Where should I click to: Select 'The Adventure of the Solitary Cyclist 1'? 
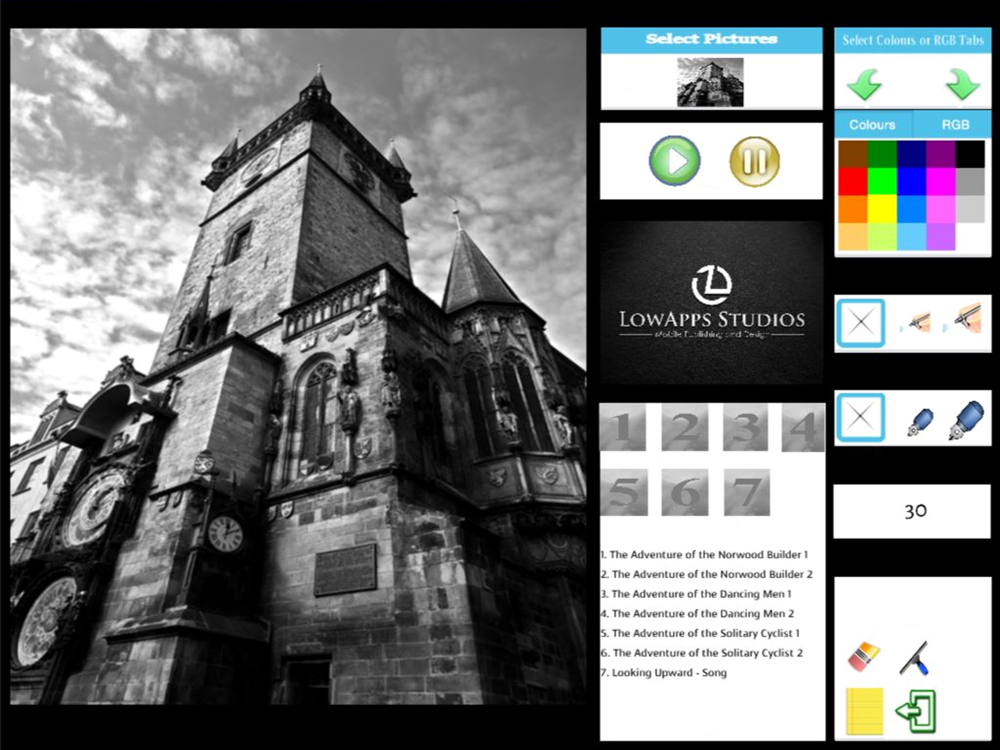(x=700, y=633)
